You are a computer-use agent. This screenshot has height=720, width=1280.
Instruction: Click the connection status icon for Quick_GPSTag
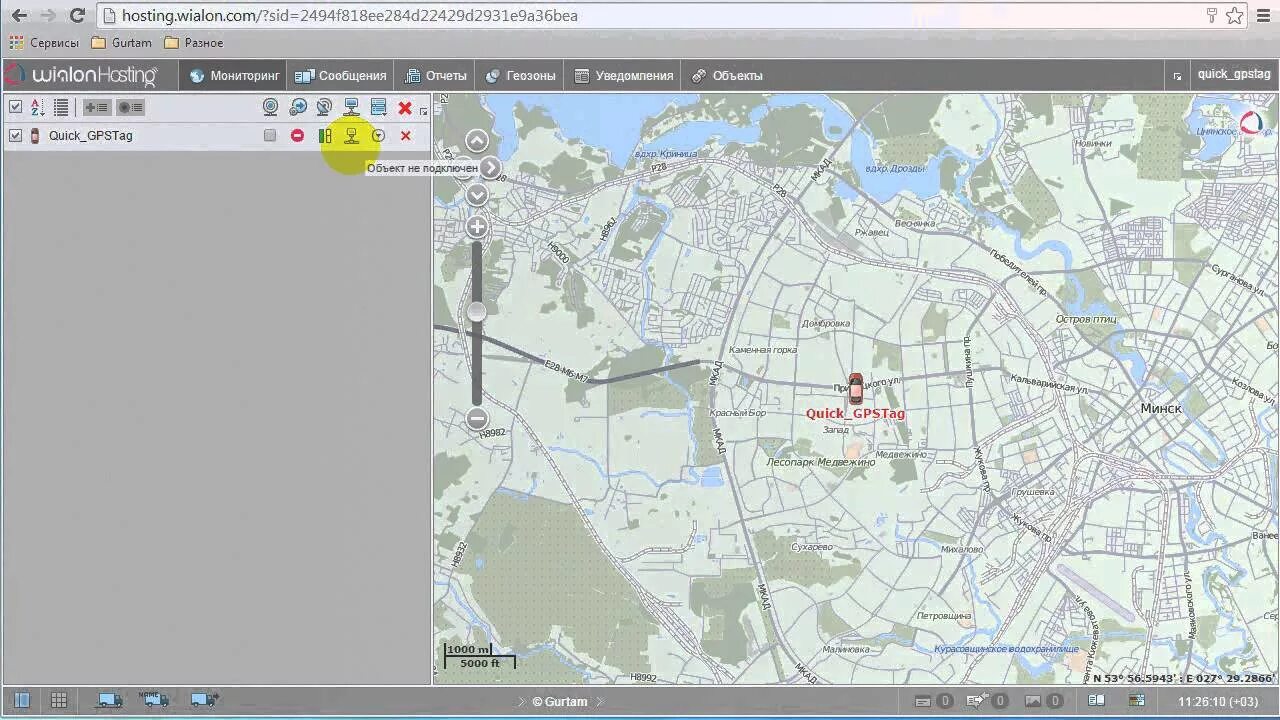351,135
